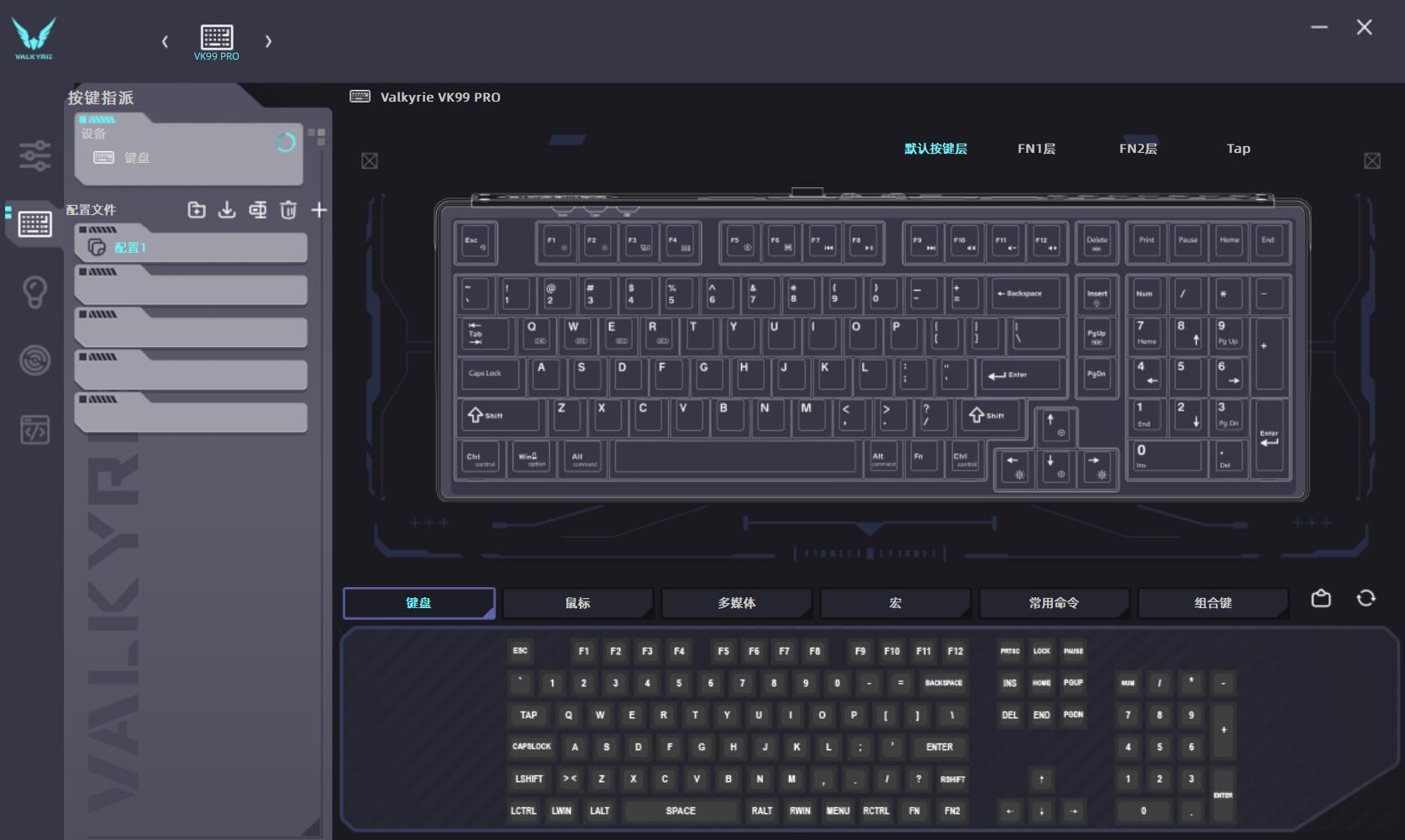The image size is (1405, 840).
Task: Open the 宏 assignment tab
Action: [x=895, y=603]
